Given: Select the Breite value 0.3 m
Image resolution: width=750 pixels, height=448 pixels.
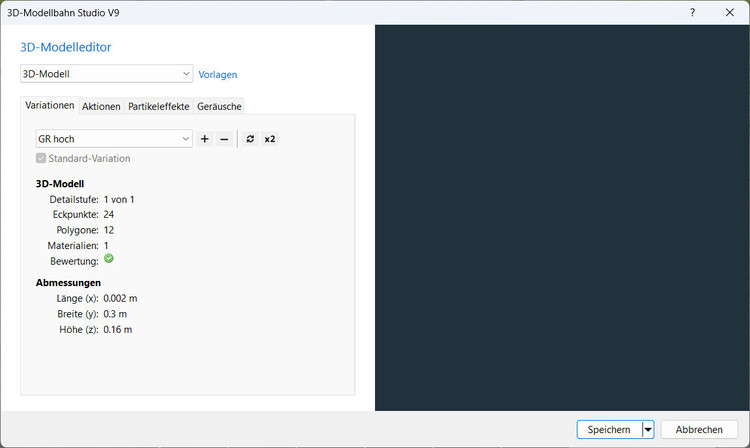Looking at the screenshot, I should click(x=115, y=314).
